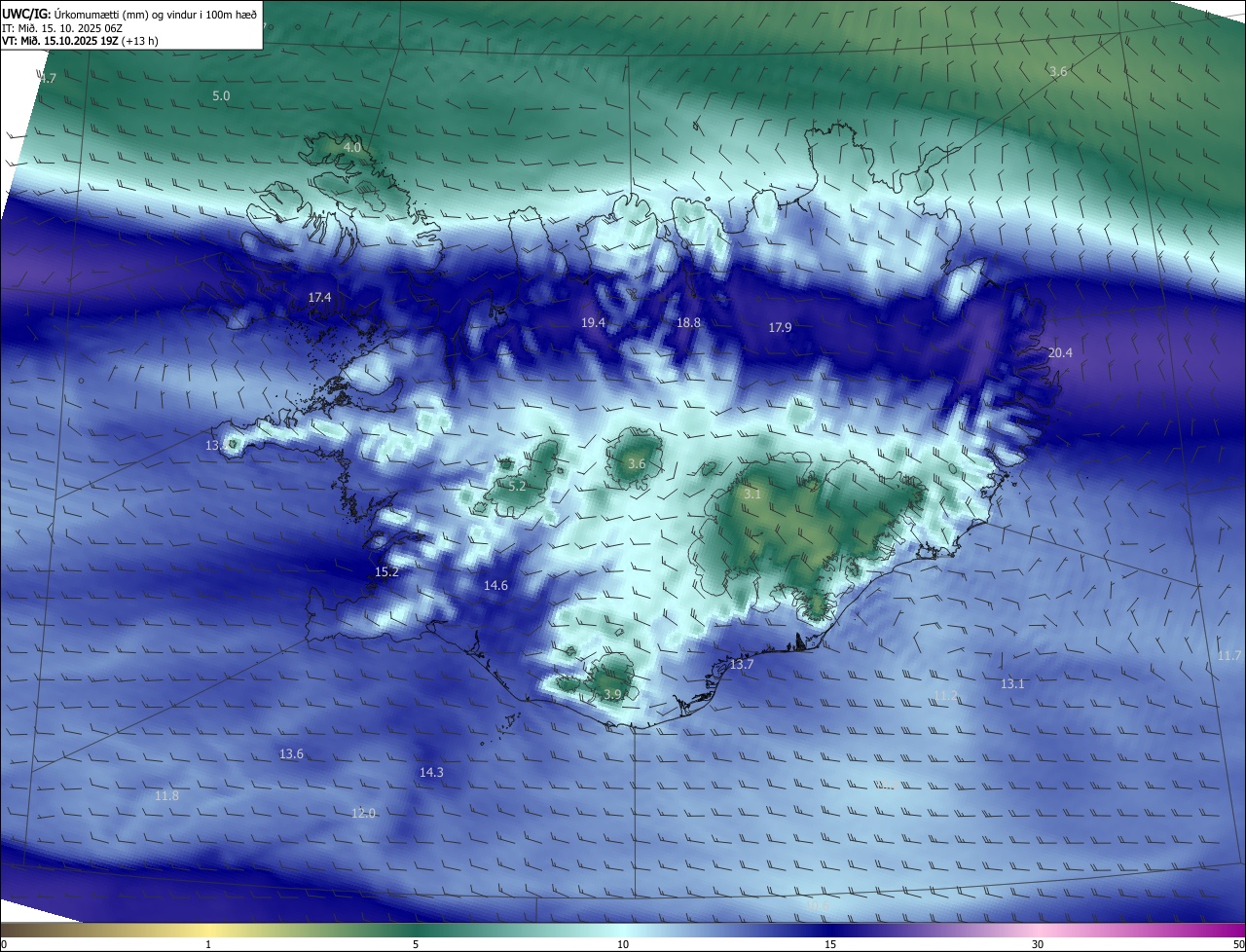Viewport: 1246px width, 952px height.
Task: Click the colour scale tick labelled 50
Action: [1238, 944]
